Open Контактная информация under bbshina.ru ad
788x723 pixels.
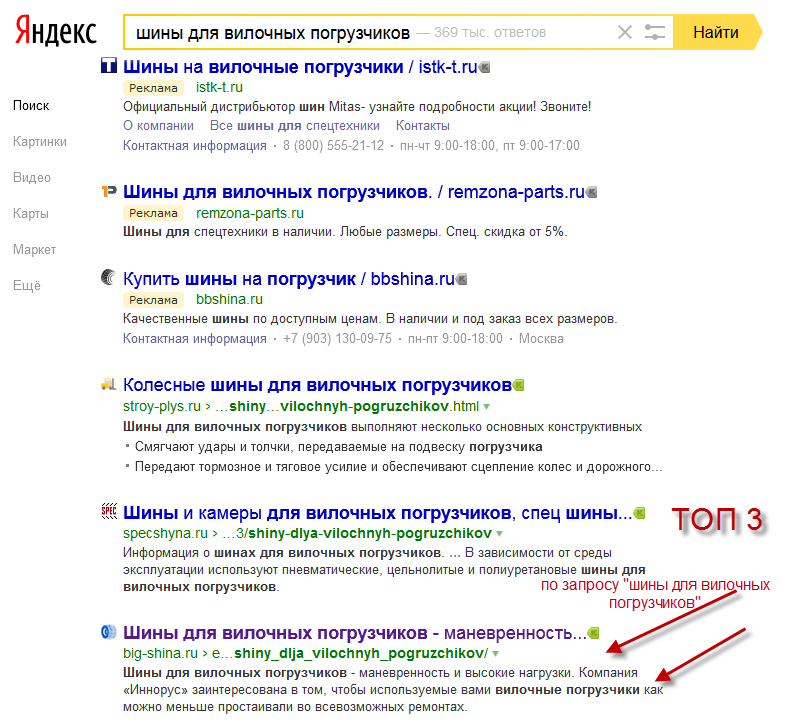195,339
